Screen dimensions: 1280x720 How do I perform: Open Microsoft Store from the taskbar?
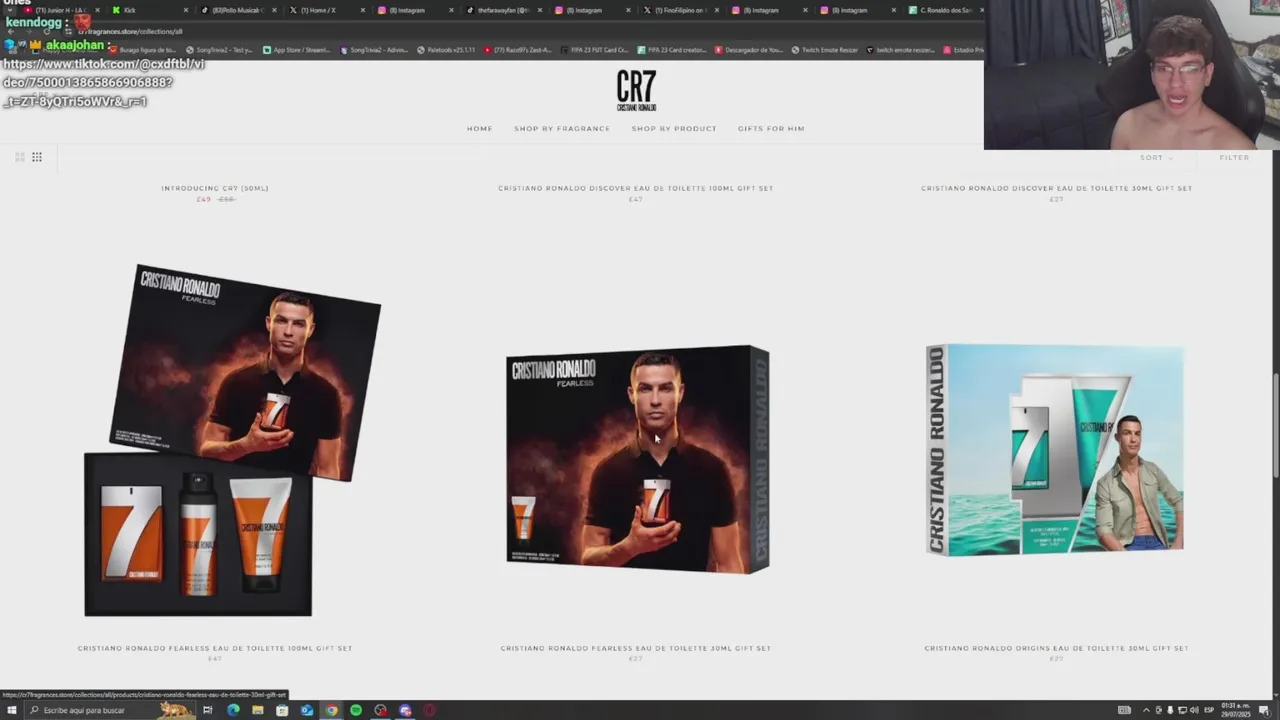coord(282,710)
